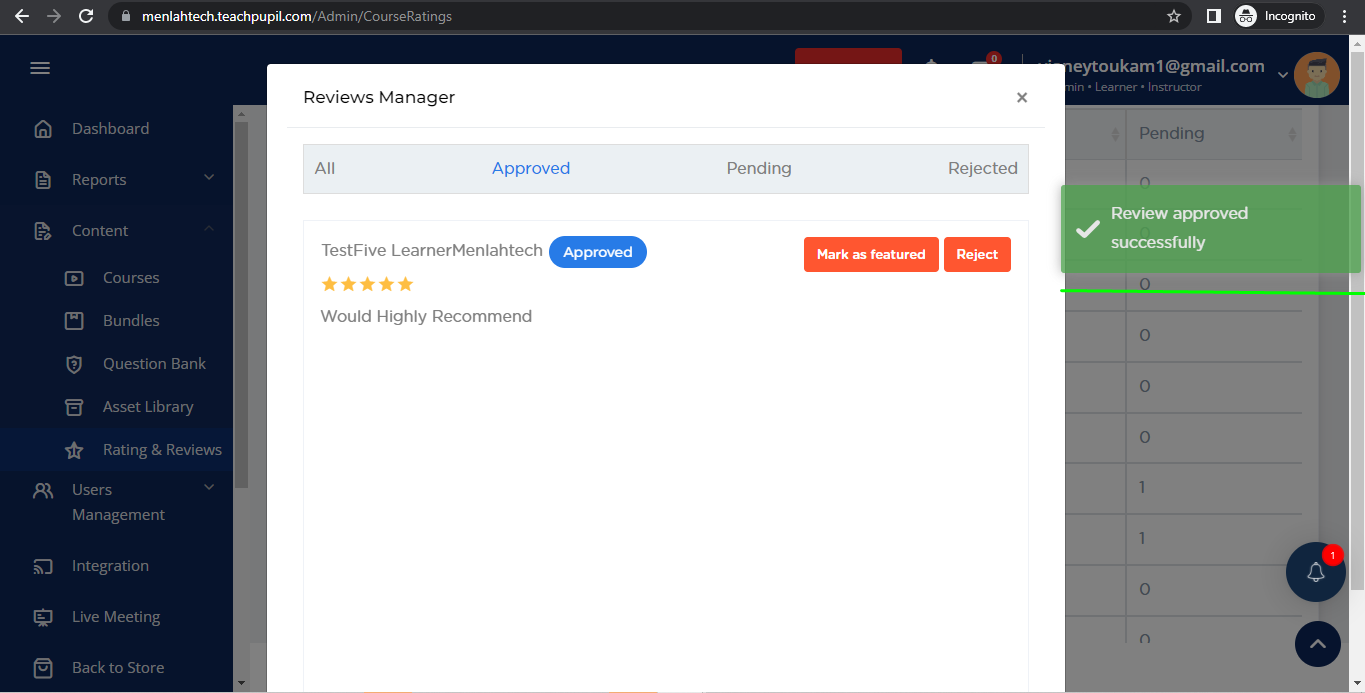
Task: Open the hamburger sidebar menu
Action: click(40, 68)
